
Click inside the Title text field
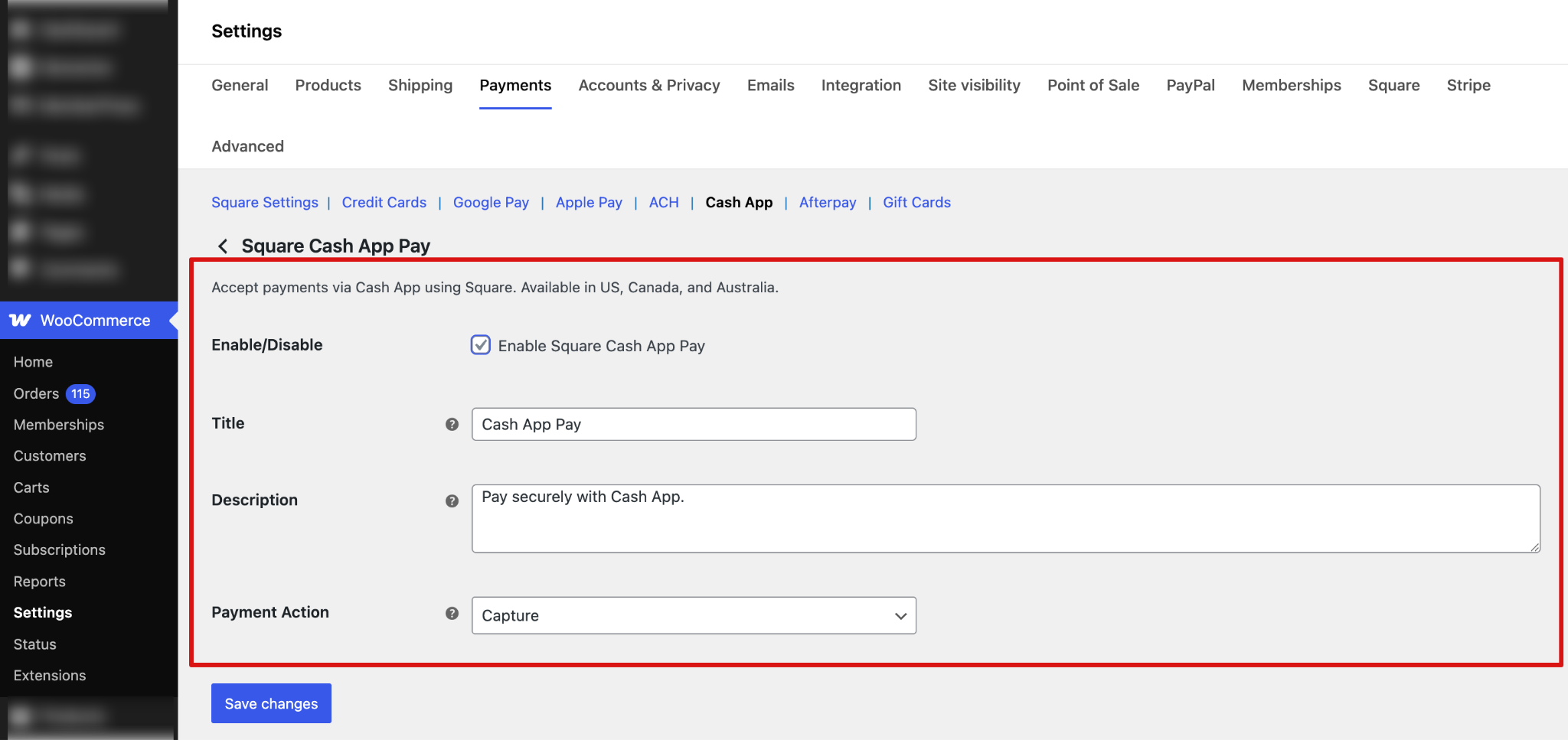pos(693,424)
